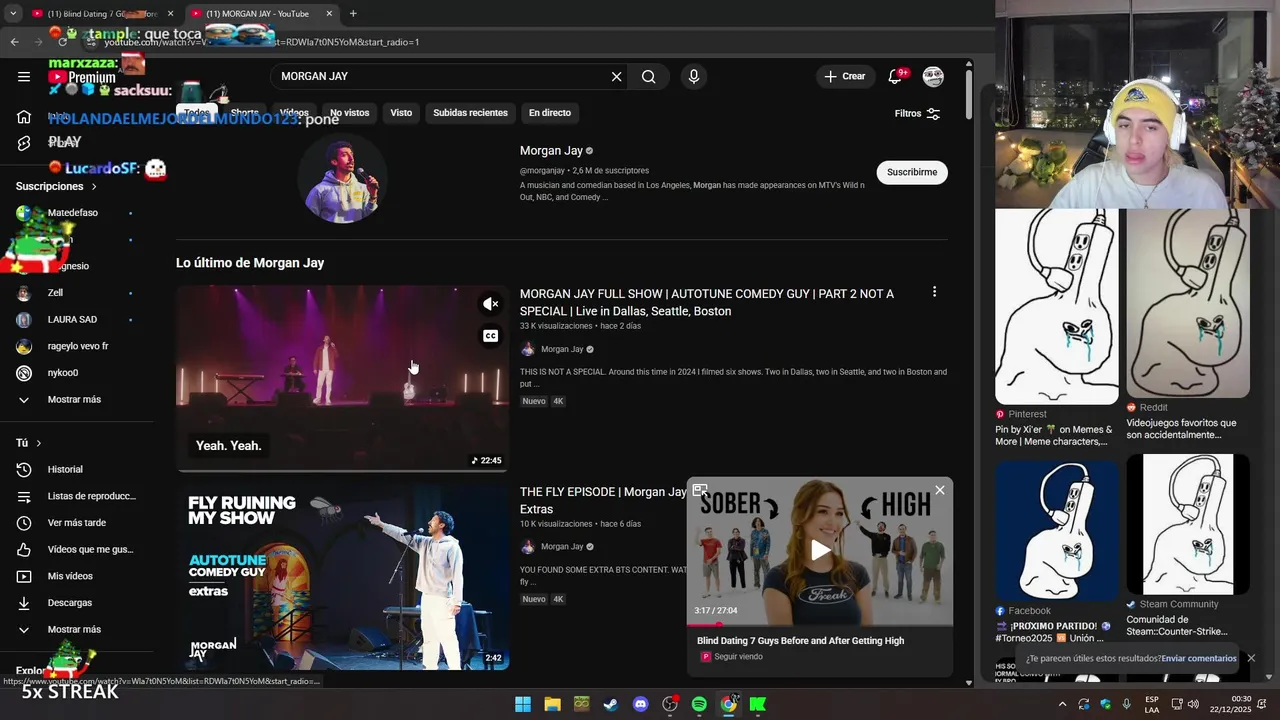Image resolution: width=1280 pixels, height=720 pixels.
Task: Open Ver más tarde
Action: [x=77, y=523]
